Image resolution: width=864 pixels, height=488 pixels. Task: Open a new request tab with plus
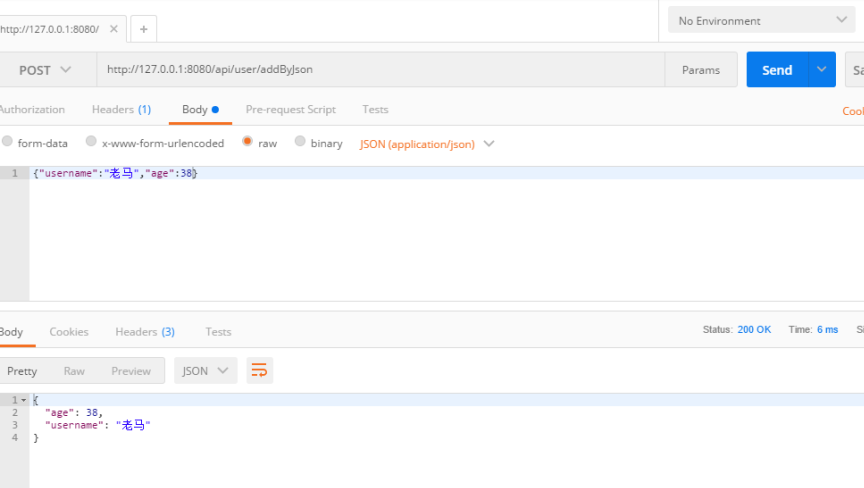(143, 29)
